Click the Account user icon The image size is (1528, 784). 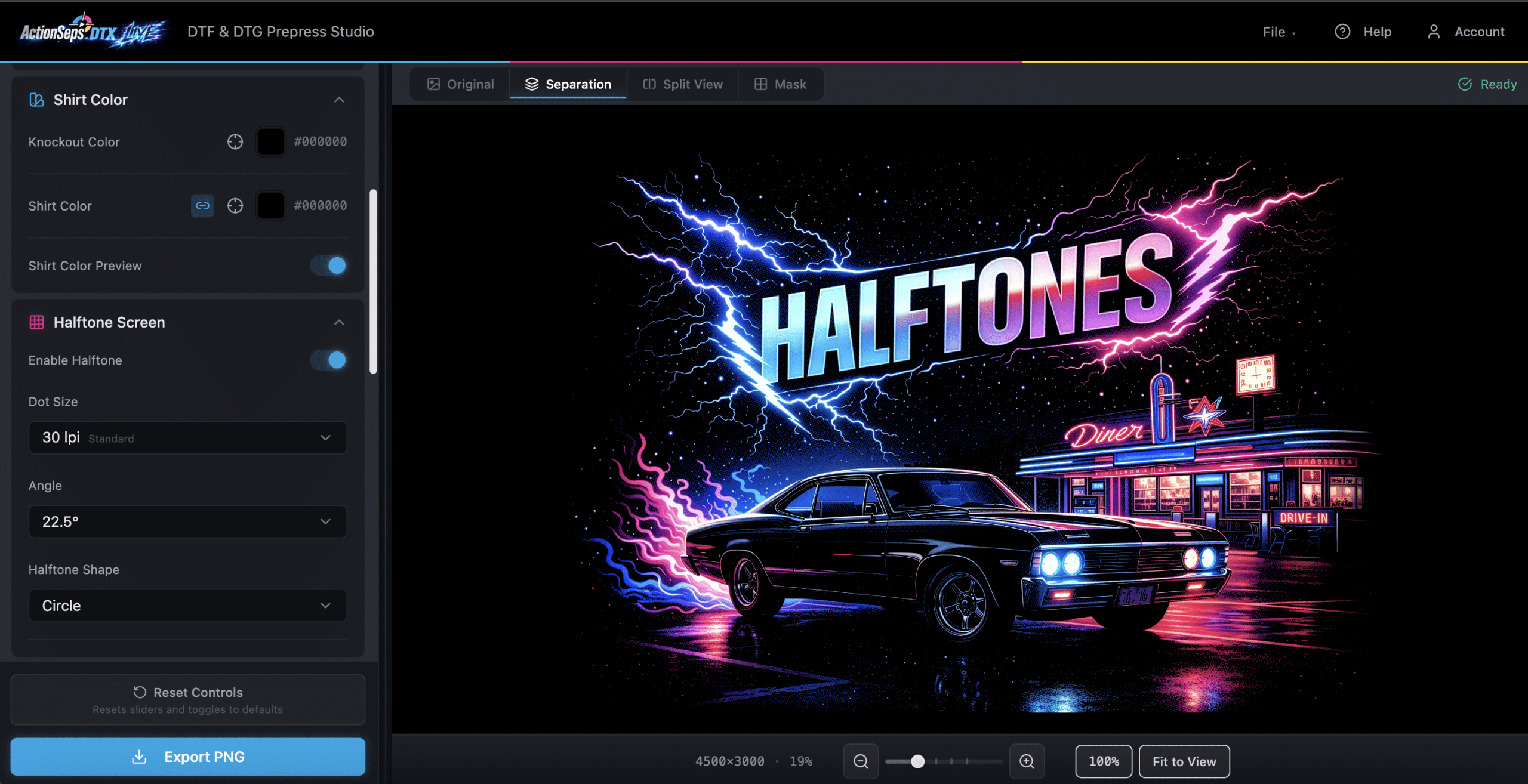1434,32
